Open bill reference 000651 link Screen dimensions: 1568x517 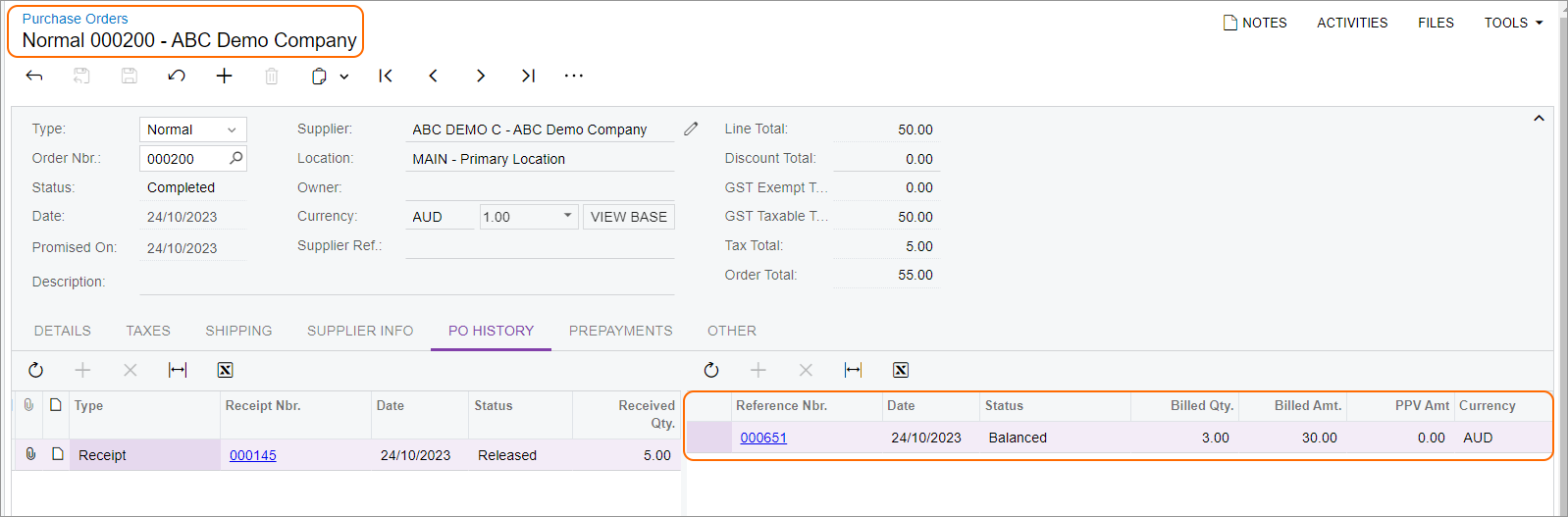click(x=763, y=438)
